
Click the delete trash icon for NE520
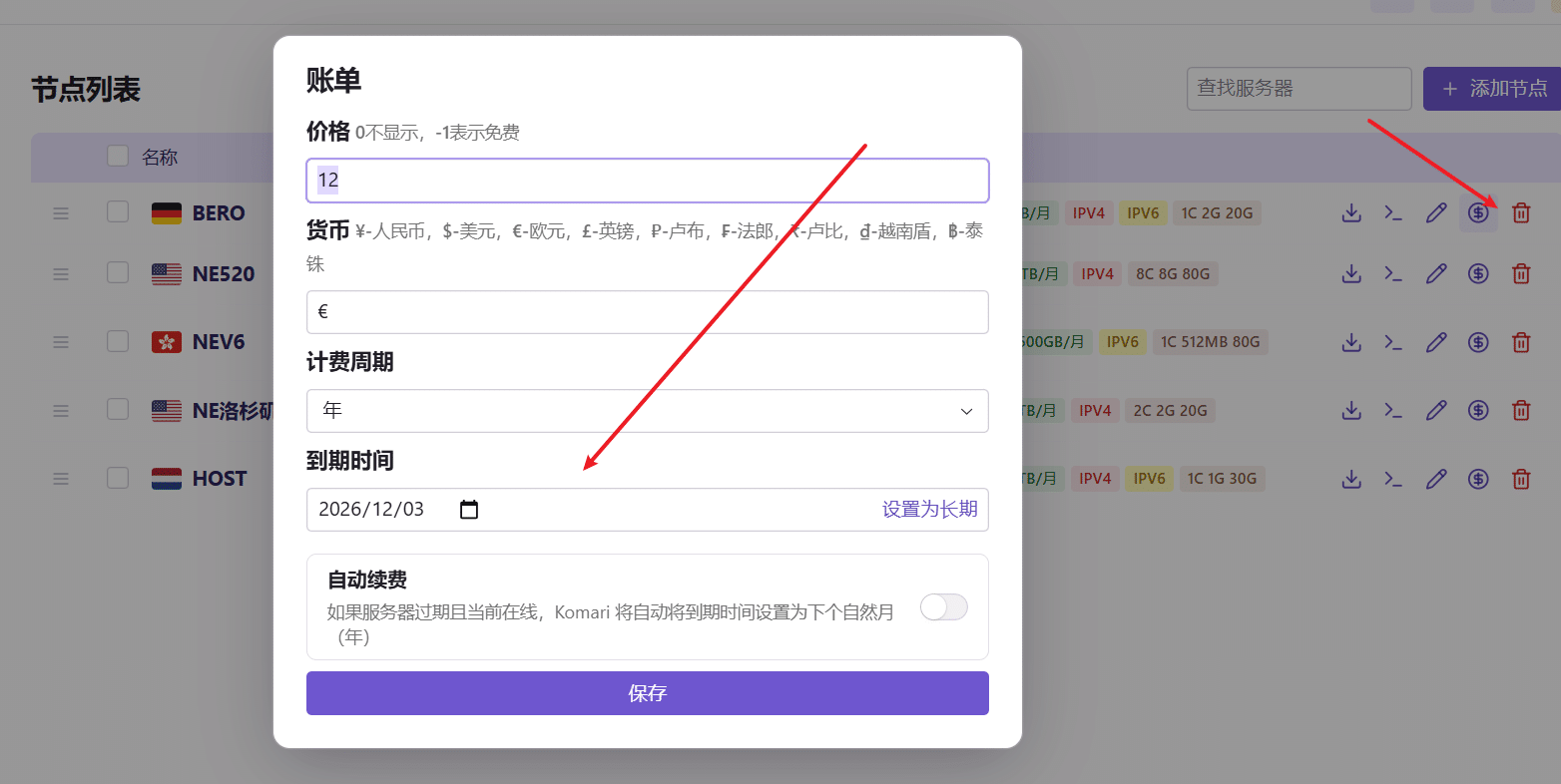[1521, 273]
